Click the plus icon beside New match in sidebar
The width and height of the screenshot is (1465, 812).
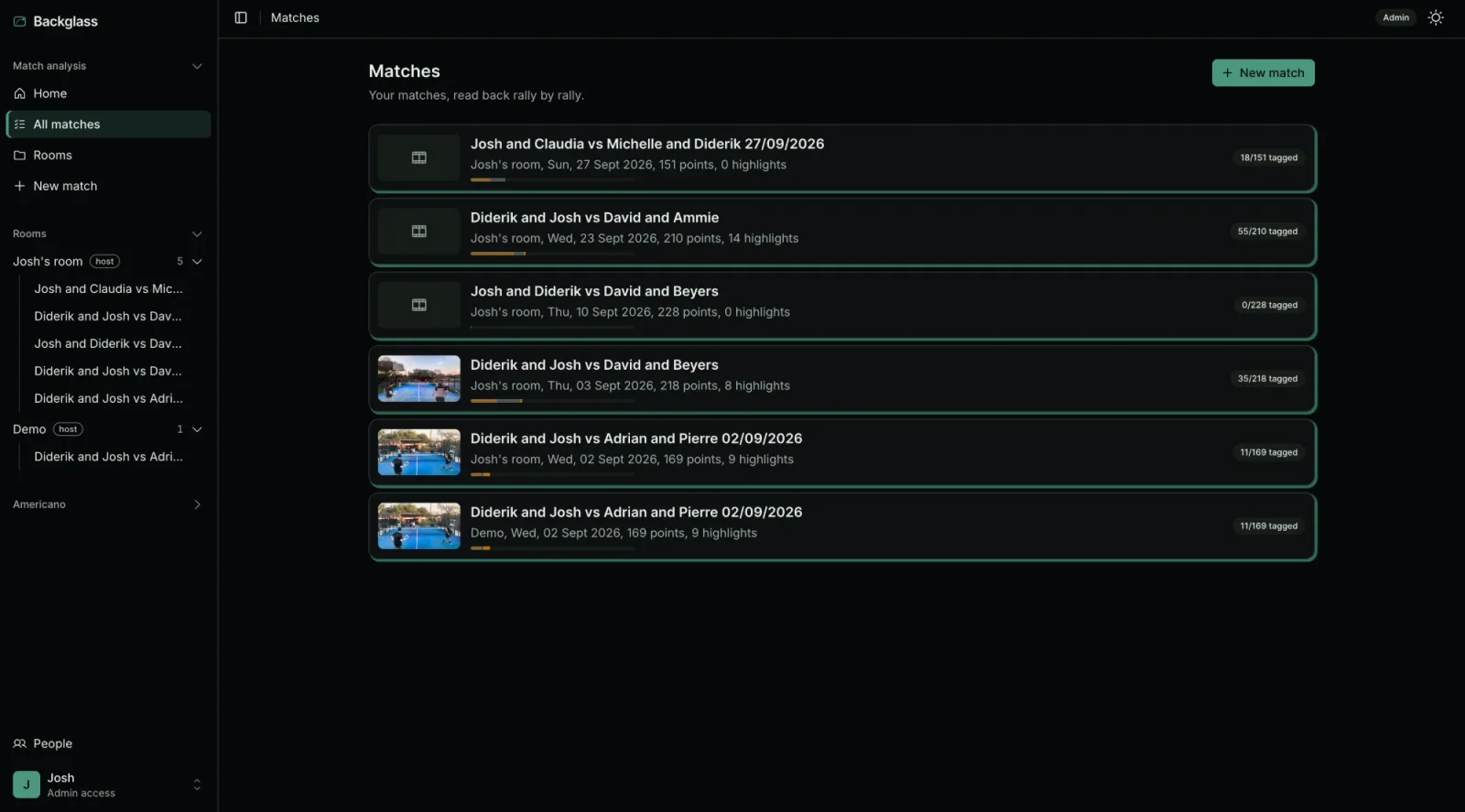point(19,186)
